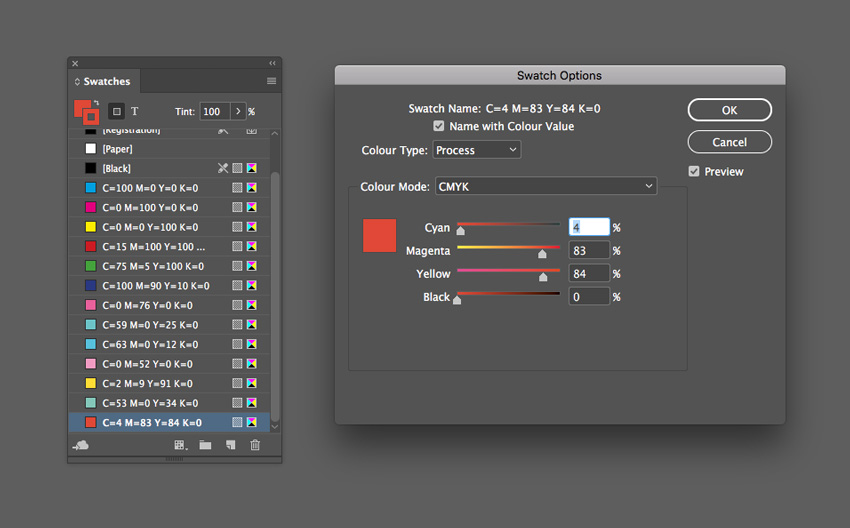
Task: Click the Yellow percentage input field
Action: tap(588, 274)
